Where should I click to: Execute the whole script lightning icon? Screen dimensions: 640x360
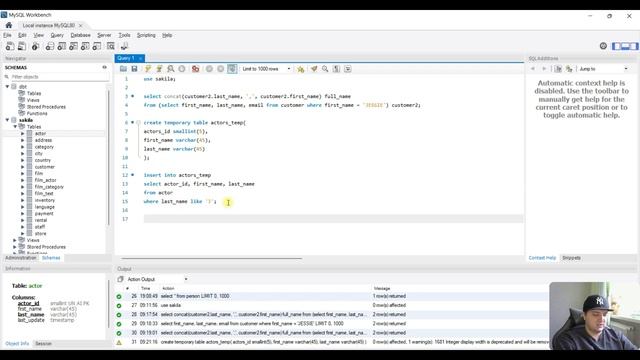(148, 69)
